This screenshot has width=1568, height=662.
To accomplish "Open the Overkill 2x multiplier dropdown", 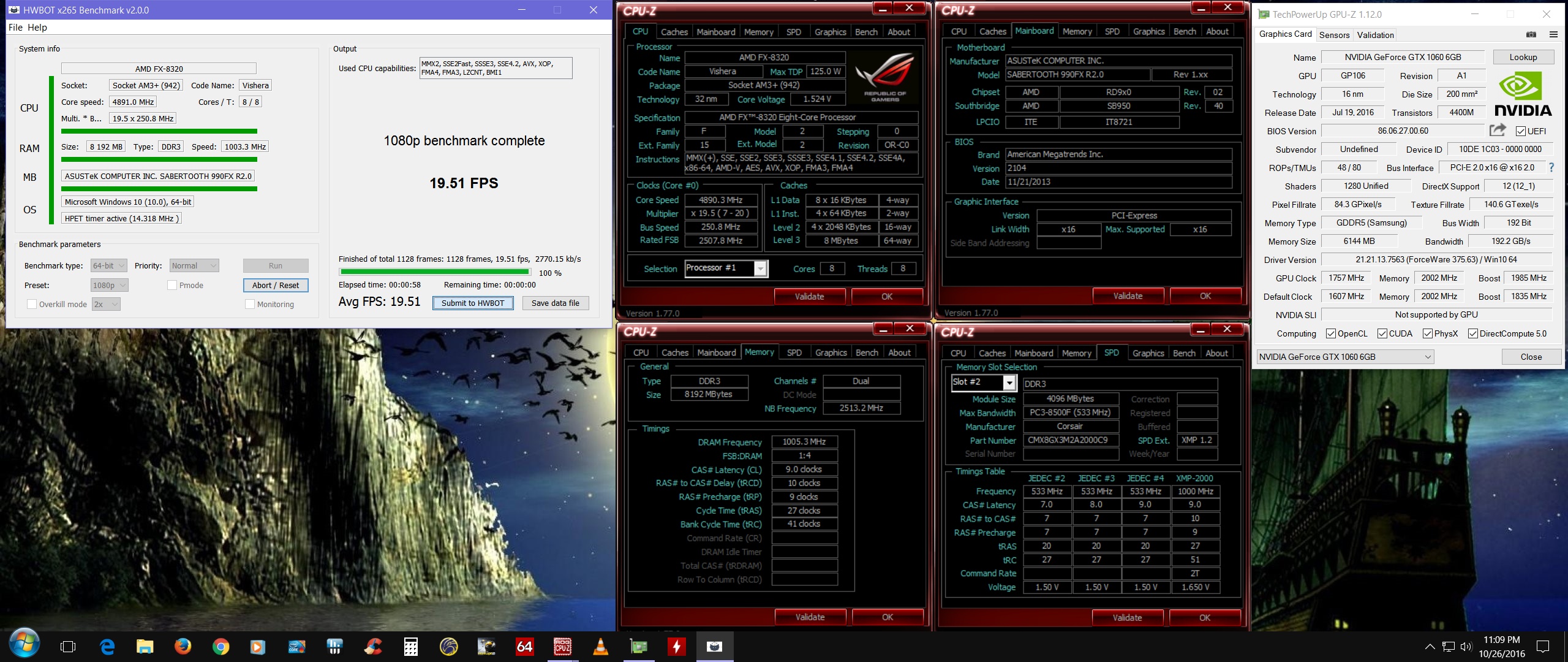I will (106, 304).
